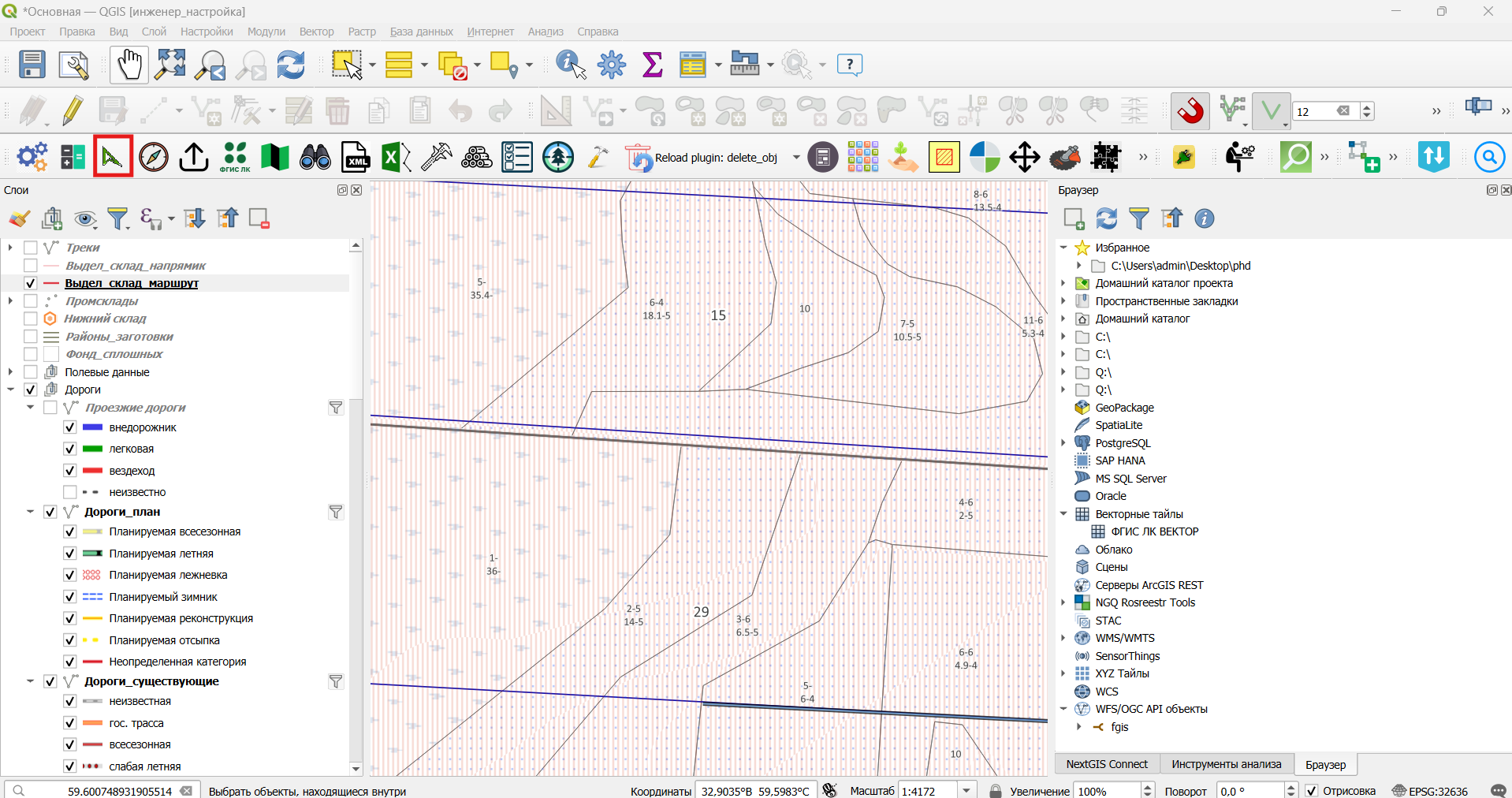Select the Pan Map hand tool
This screenshot has height=798, width=1512.
pos(128,65)
